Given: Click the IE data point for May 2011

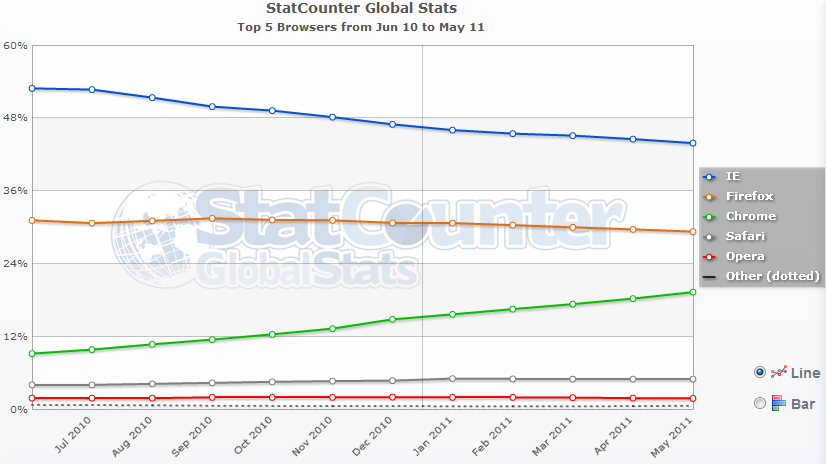Looking at the screenshot, I should [692, 143].
